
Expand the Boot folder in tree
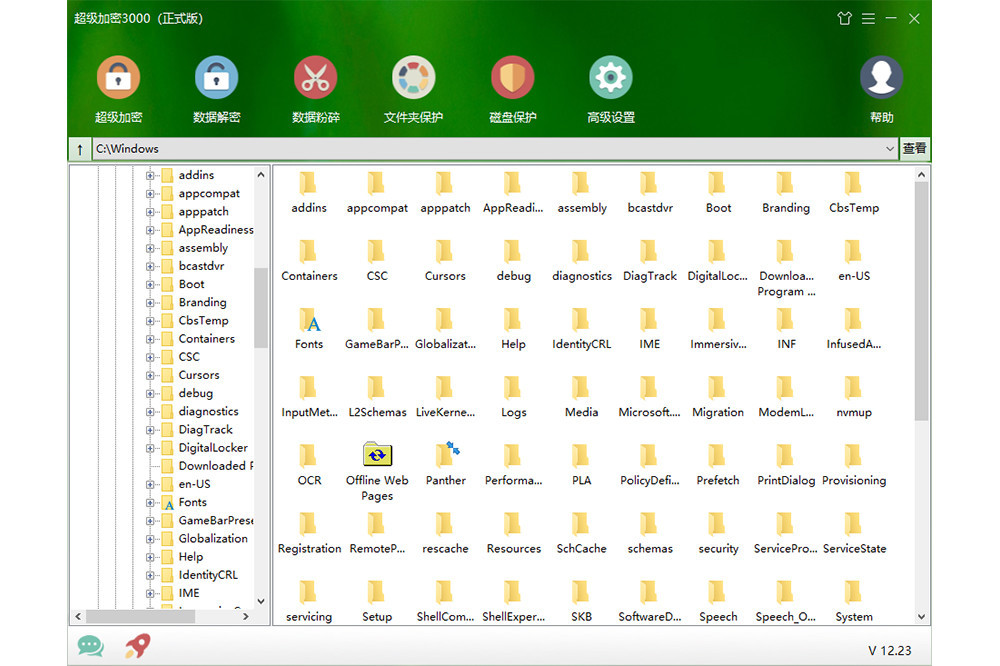click(151, 284)
